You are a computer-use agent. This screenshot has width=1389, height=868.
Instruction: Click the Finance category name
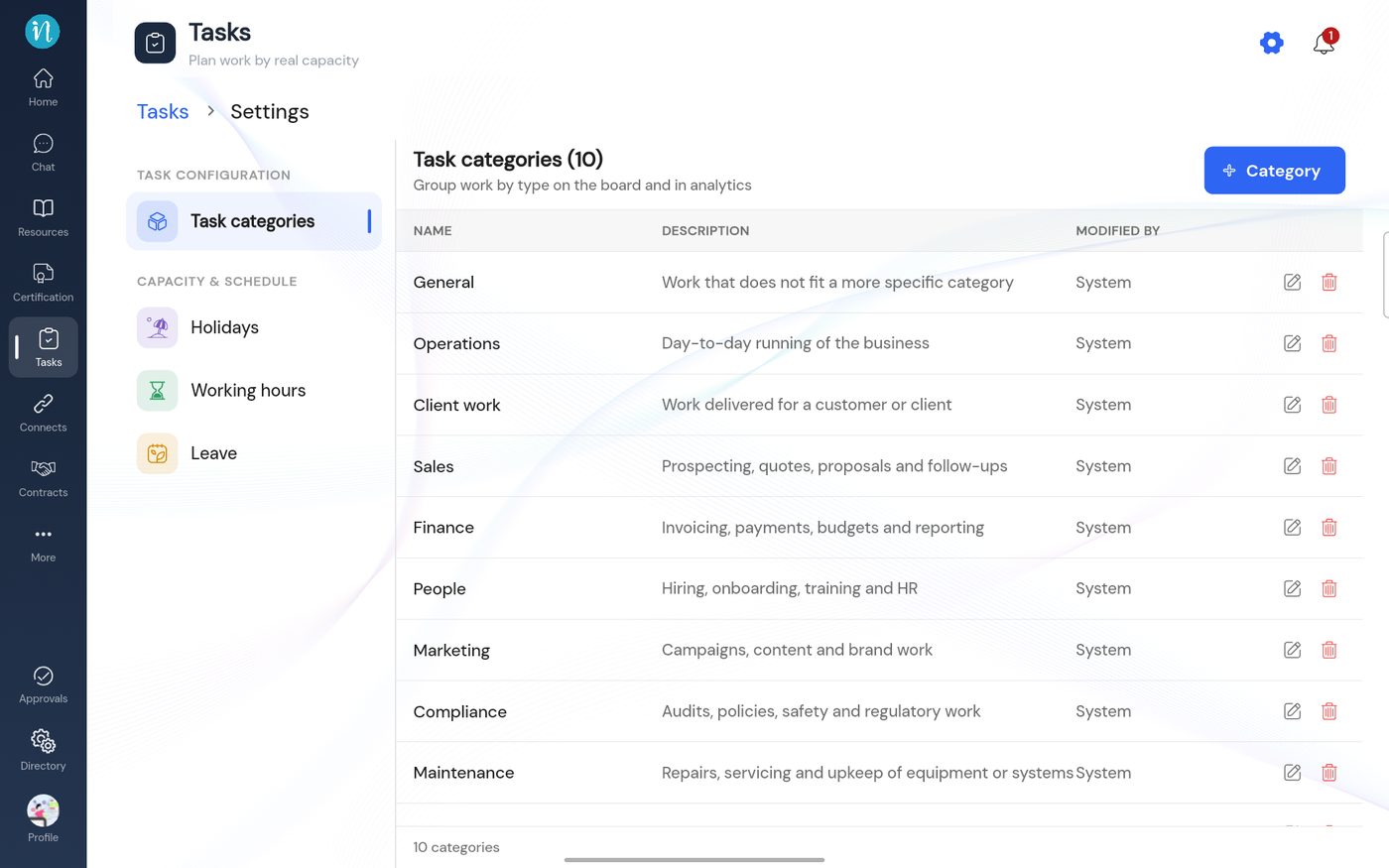(x=443, y=528)
